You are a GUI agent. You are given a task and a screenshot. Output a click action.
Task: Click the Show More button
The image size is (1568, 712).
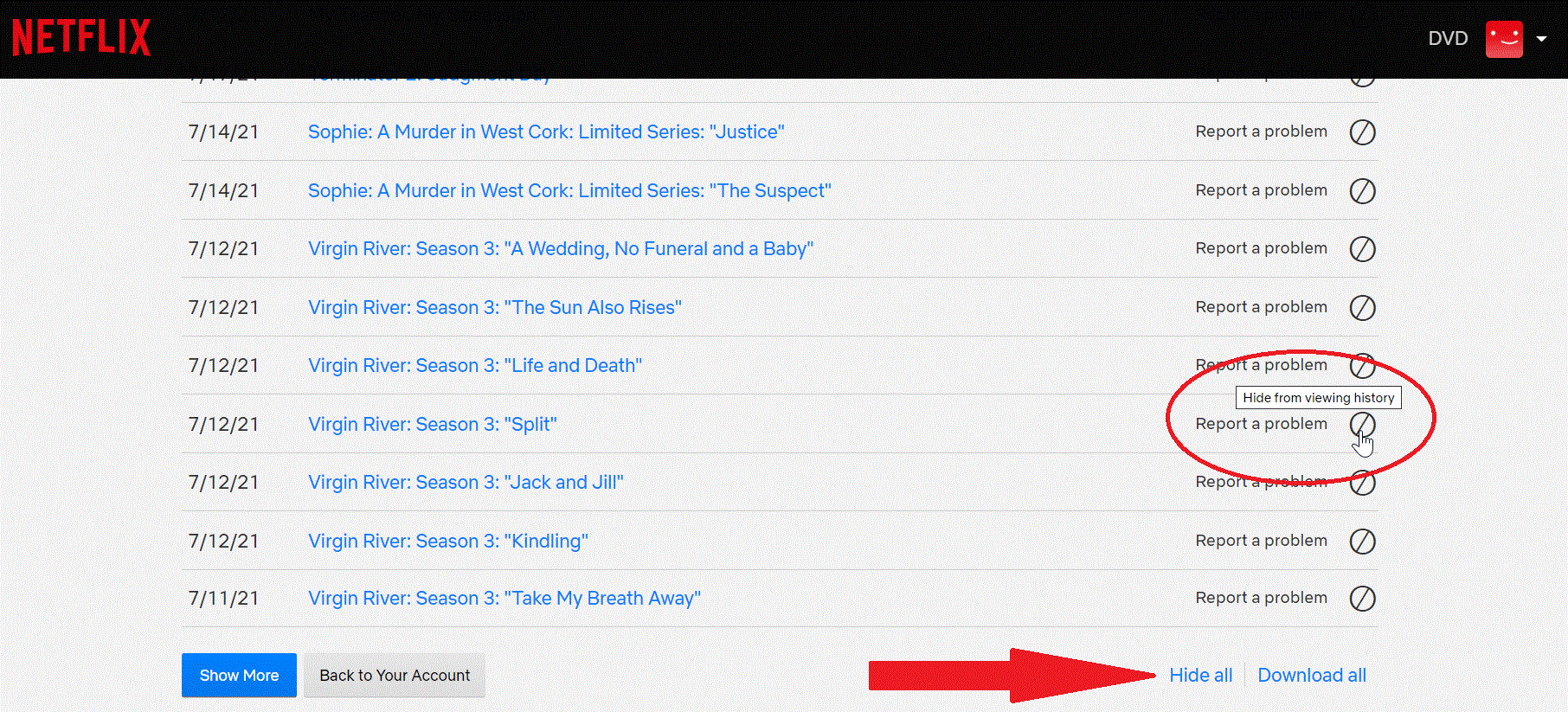239,676
